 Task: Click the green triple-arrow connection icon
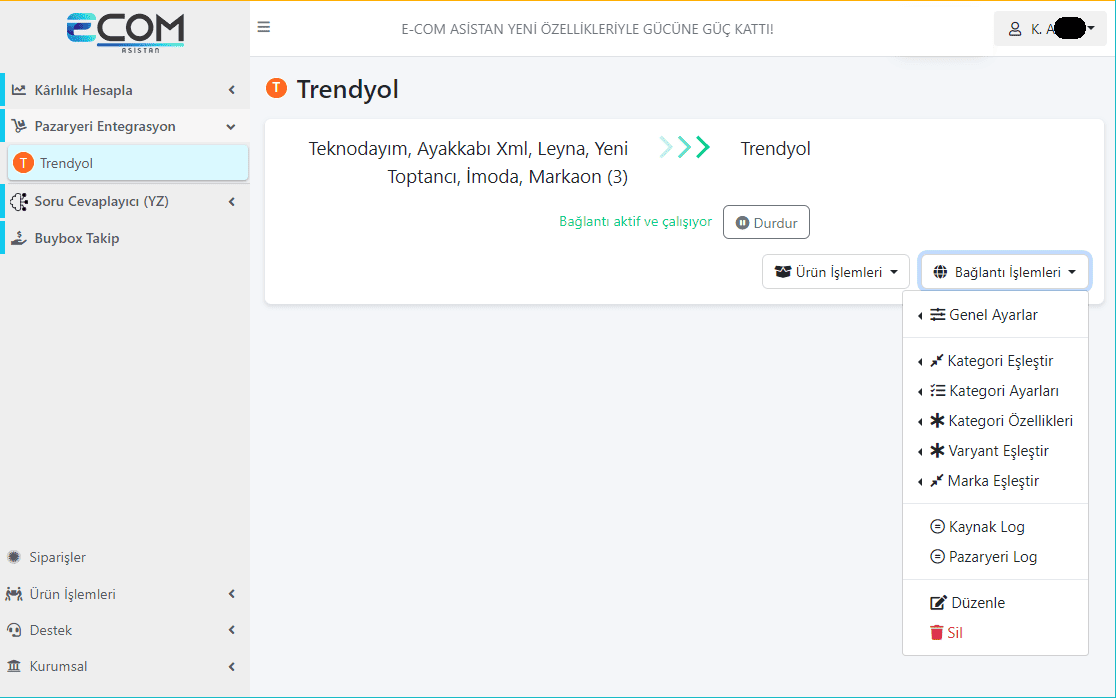point(685,147)
